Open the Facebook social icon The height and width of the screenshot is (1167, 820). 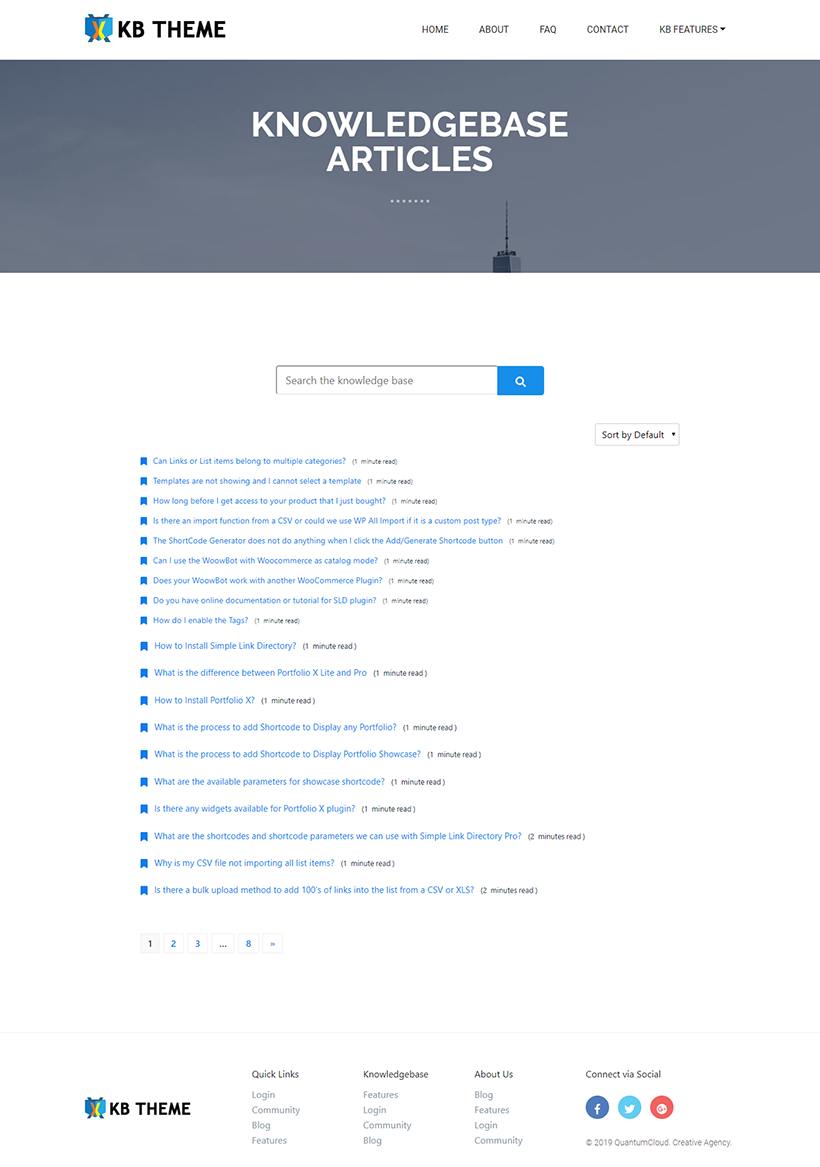click(597, 1107)
